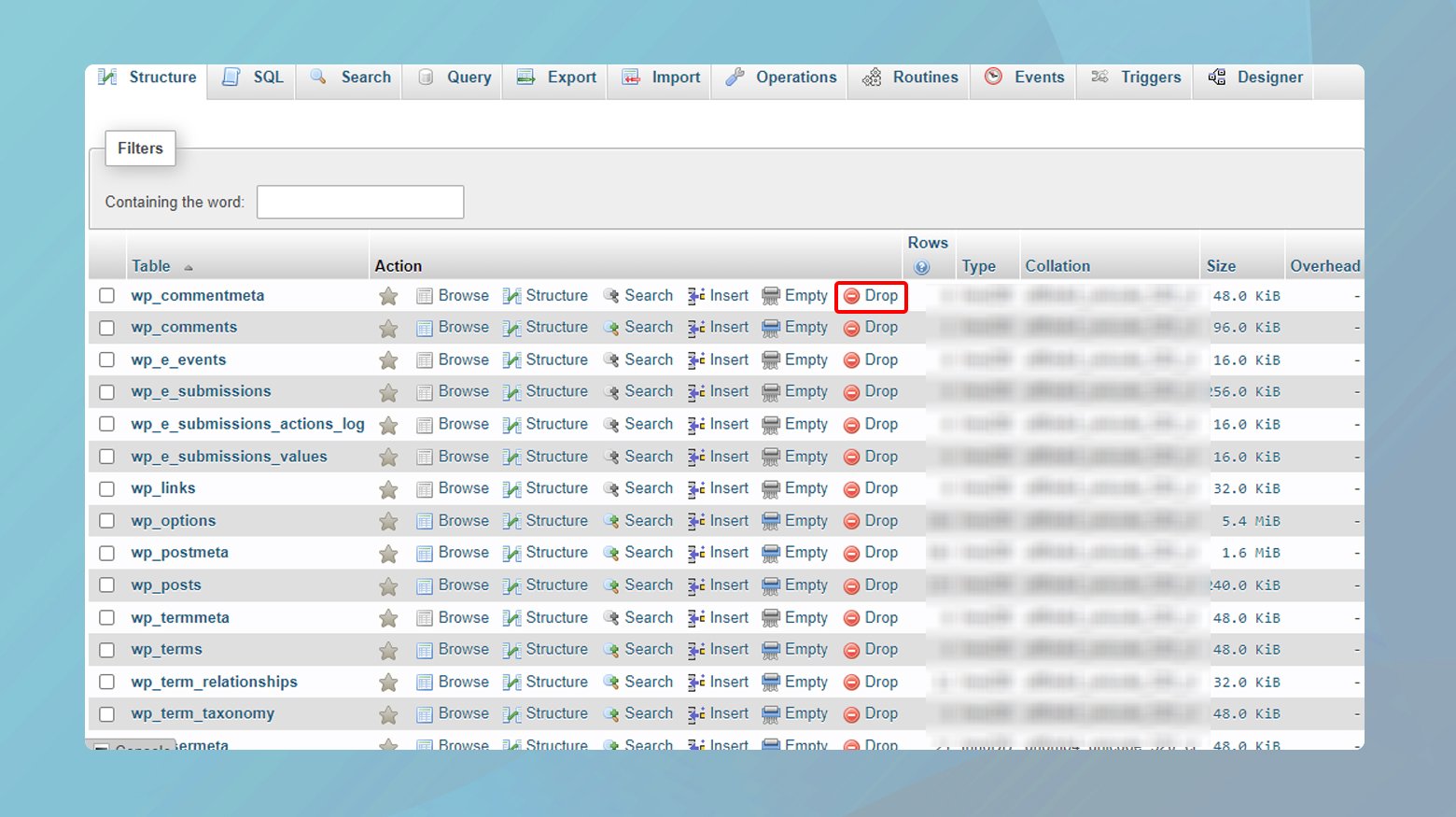Click the Drop link for wp_termmeta
This screenshot has height=817, width=1456.
coord(880,617)
